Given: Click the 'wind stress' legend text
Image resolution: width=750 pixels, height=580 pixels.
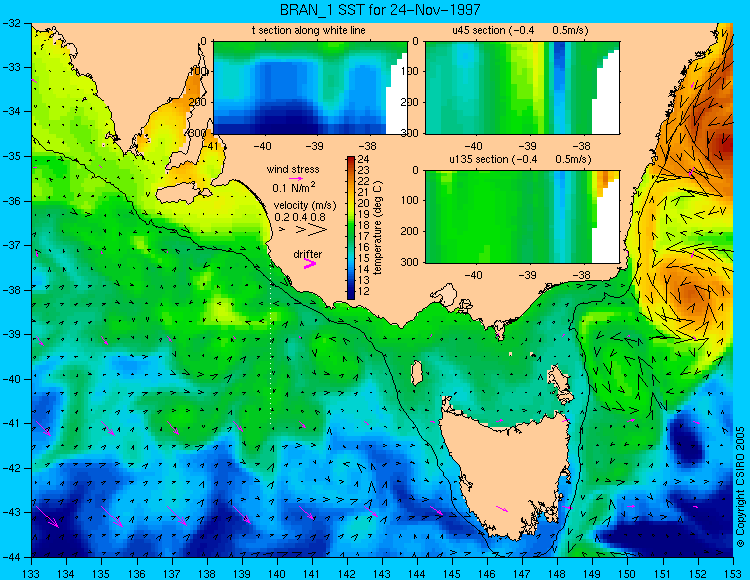Looking at the screenshot, I should tap(293, 169).
